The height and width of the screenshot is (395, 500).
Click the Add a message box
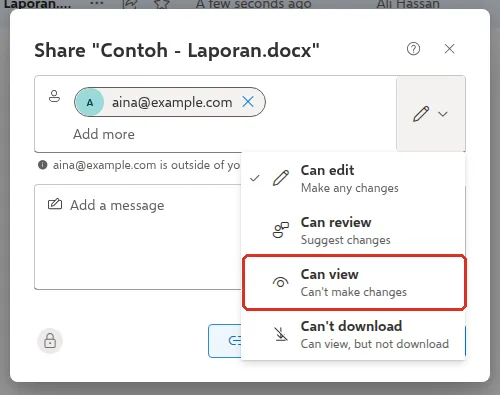(x=138, y=237)
